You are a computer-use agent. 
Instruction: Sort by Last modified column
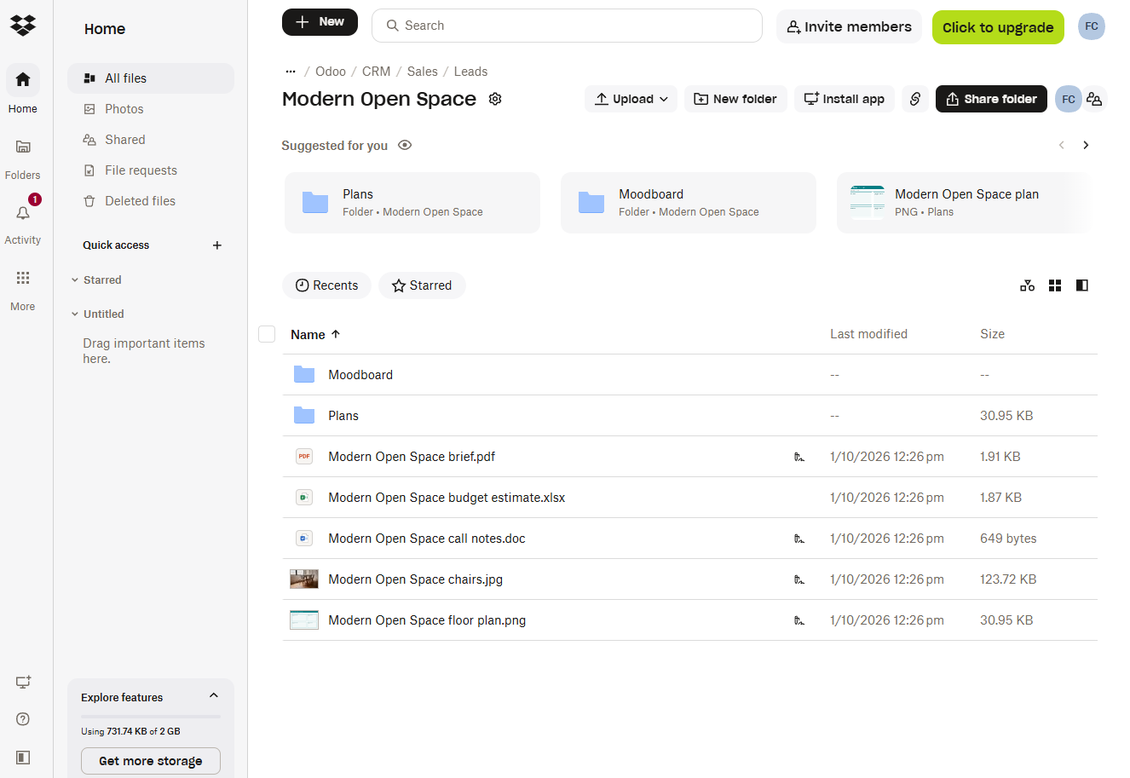(x=868, y=334)
